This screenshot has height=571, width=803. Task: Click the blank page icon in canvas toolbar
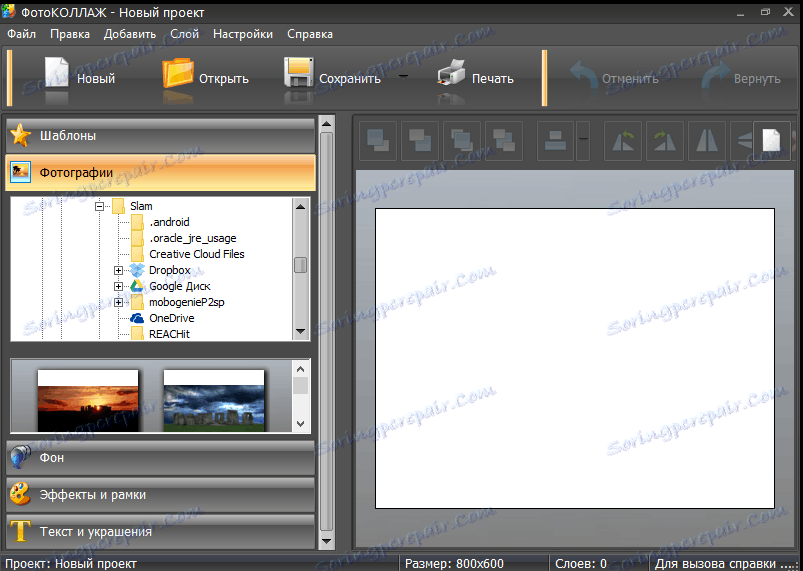pyautogui.click(x=772, y=141)
